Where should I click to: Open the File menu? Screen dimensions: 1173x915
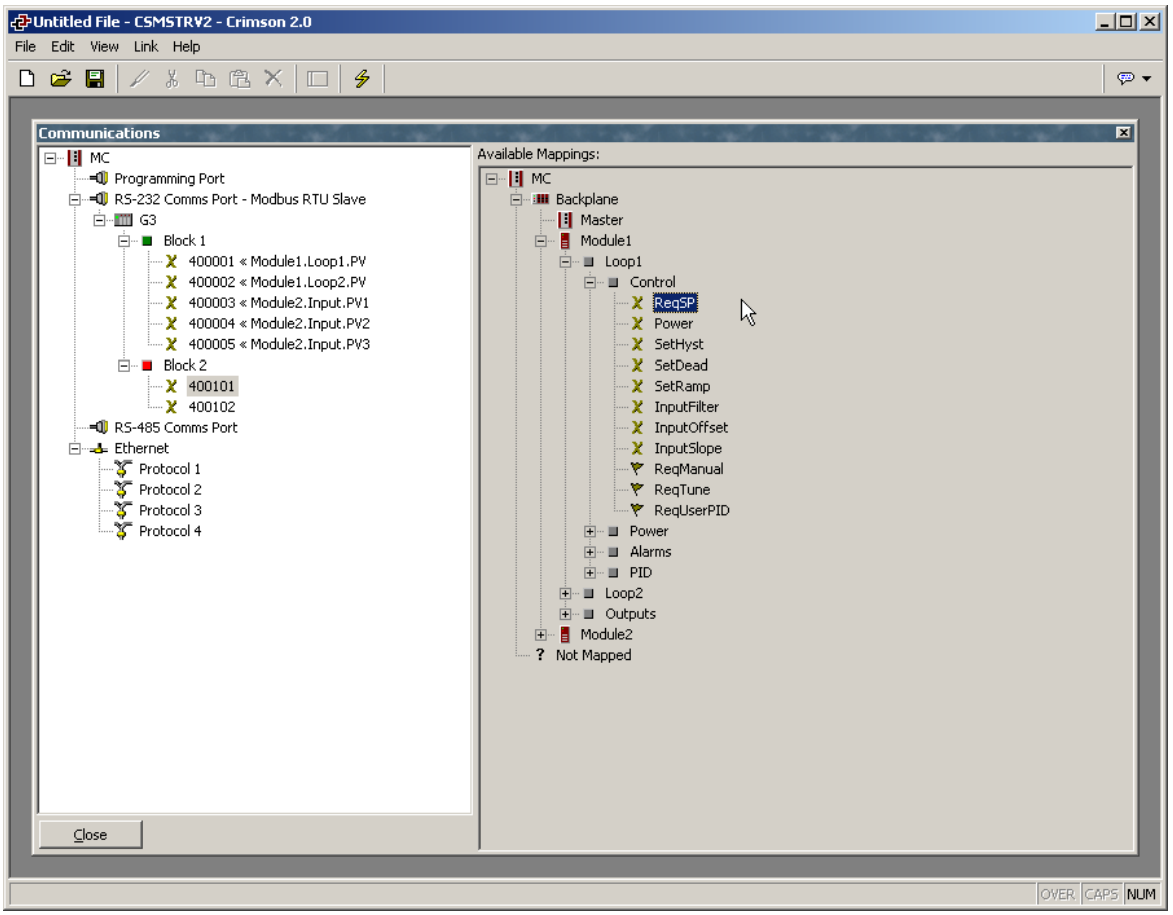point(25,46)
